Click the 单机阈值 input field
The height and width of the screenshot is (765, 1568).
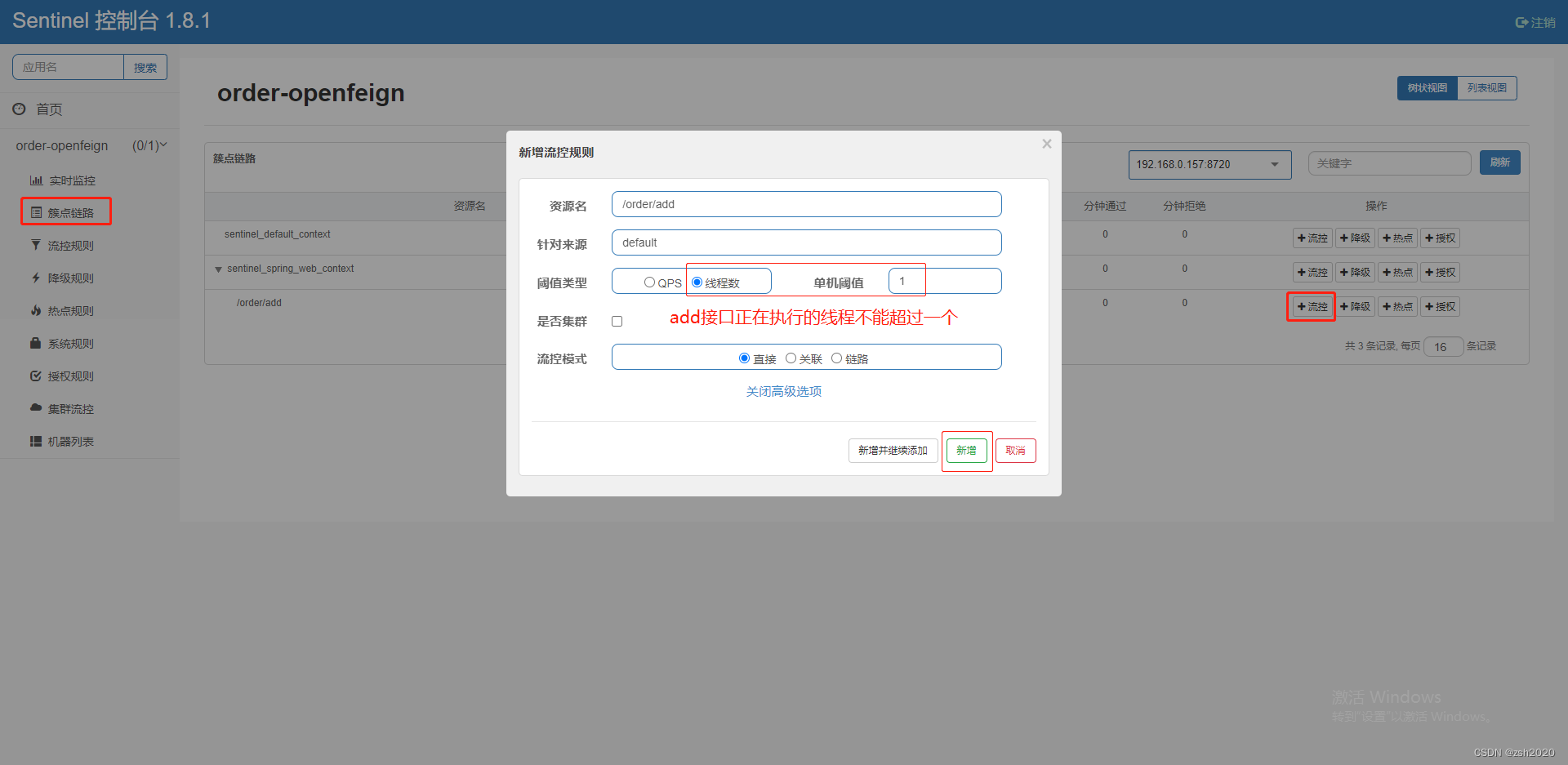click(945, 281)
